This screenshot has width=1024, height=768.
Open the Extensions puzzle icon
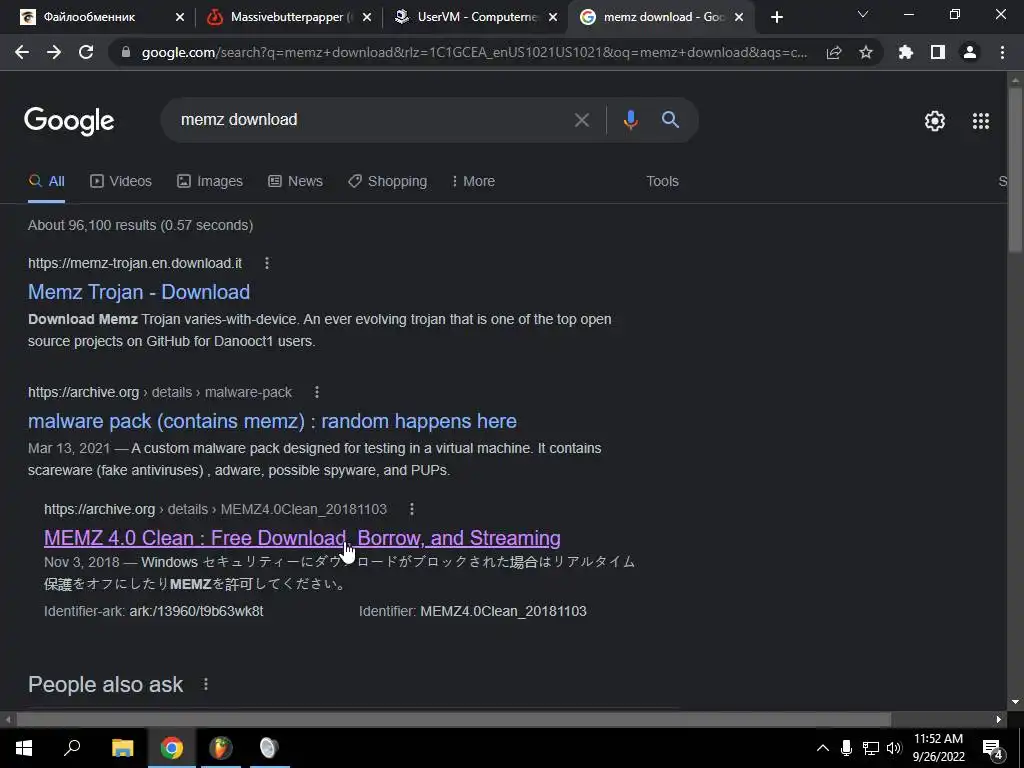click(x=906, y=53)
